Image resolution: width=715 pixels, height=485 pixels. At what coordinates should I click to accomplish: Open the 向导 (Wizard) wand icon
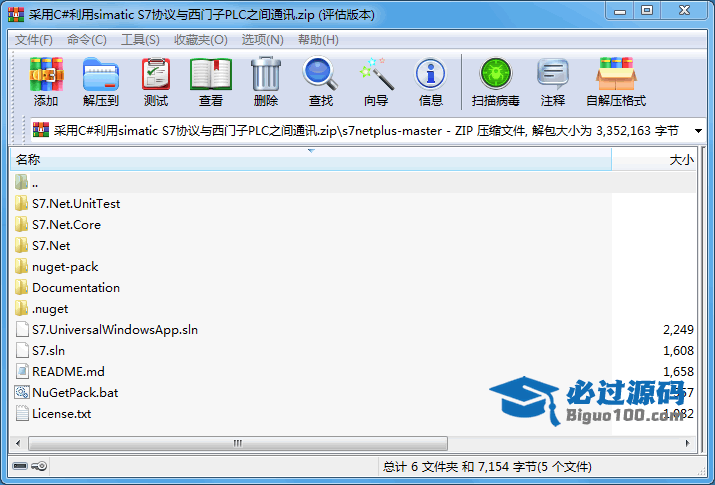pos(376,73)
